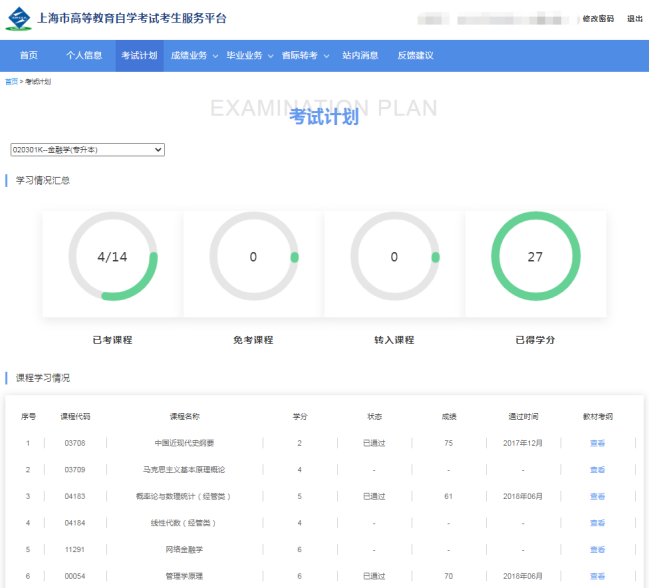Expand the 省际转考 dropdown menu

[x=304, y=56]
